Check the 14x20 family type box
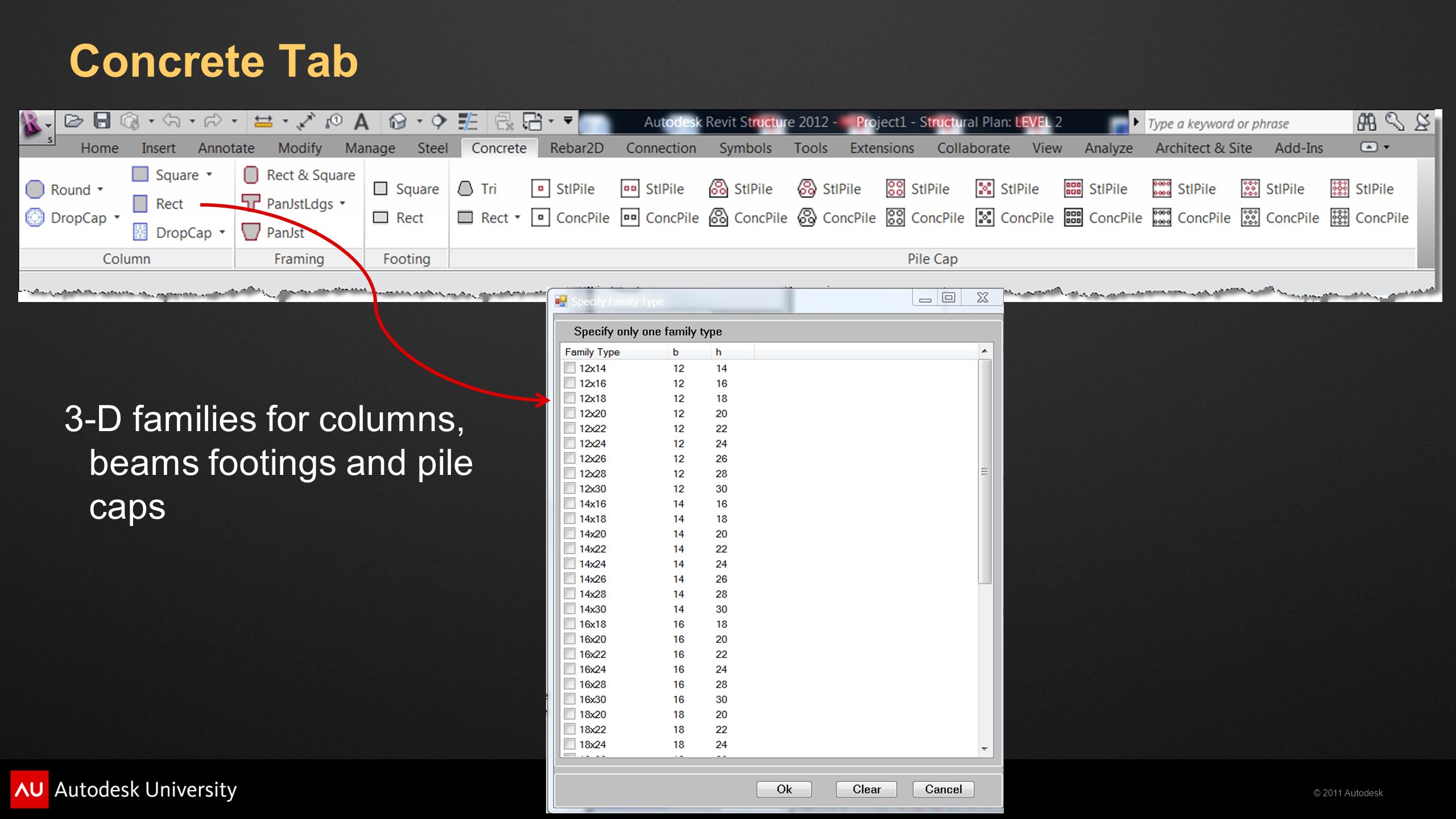This screenshot has width=1456, height=819. pos(569,533)
